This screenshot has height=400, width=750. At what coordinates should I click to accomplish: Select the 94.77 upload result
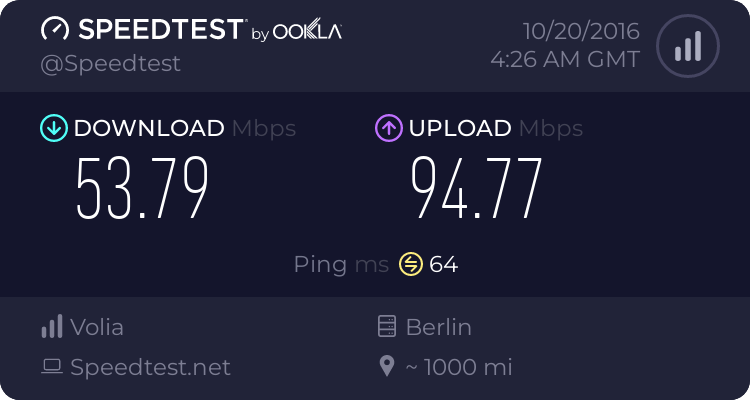pos(476,188)
